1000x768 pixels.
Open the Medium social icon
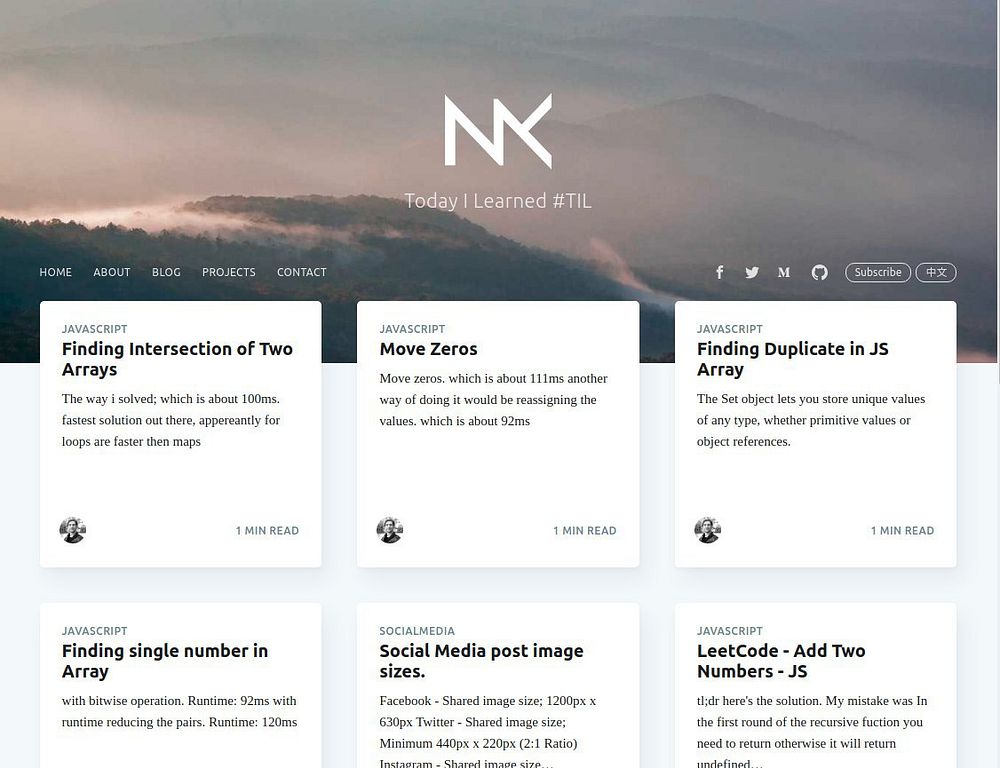point(784,272)
